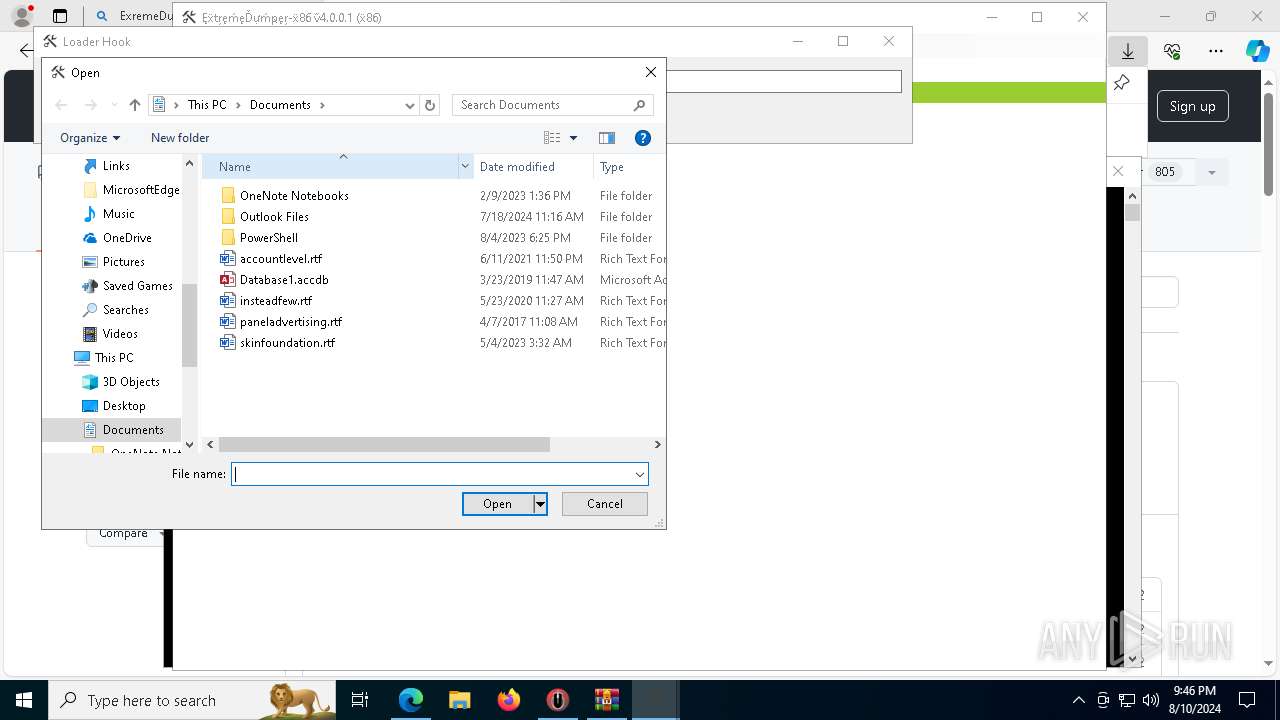Open recent locations dropdown arrow
The width and height of the screenshot is (1280, 720).
(x=114, y=105)
